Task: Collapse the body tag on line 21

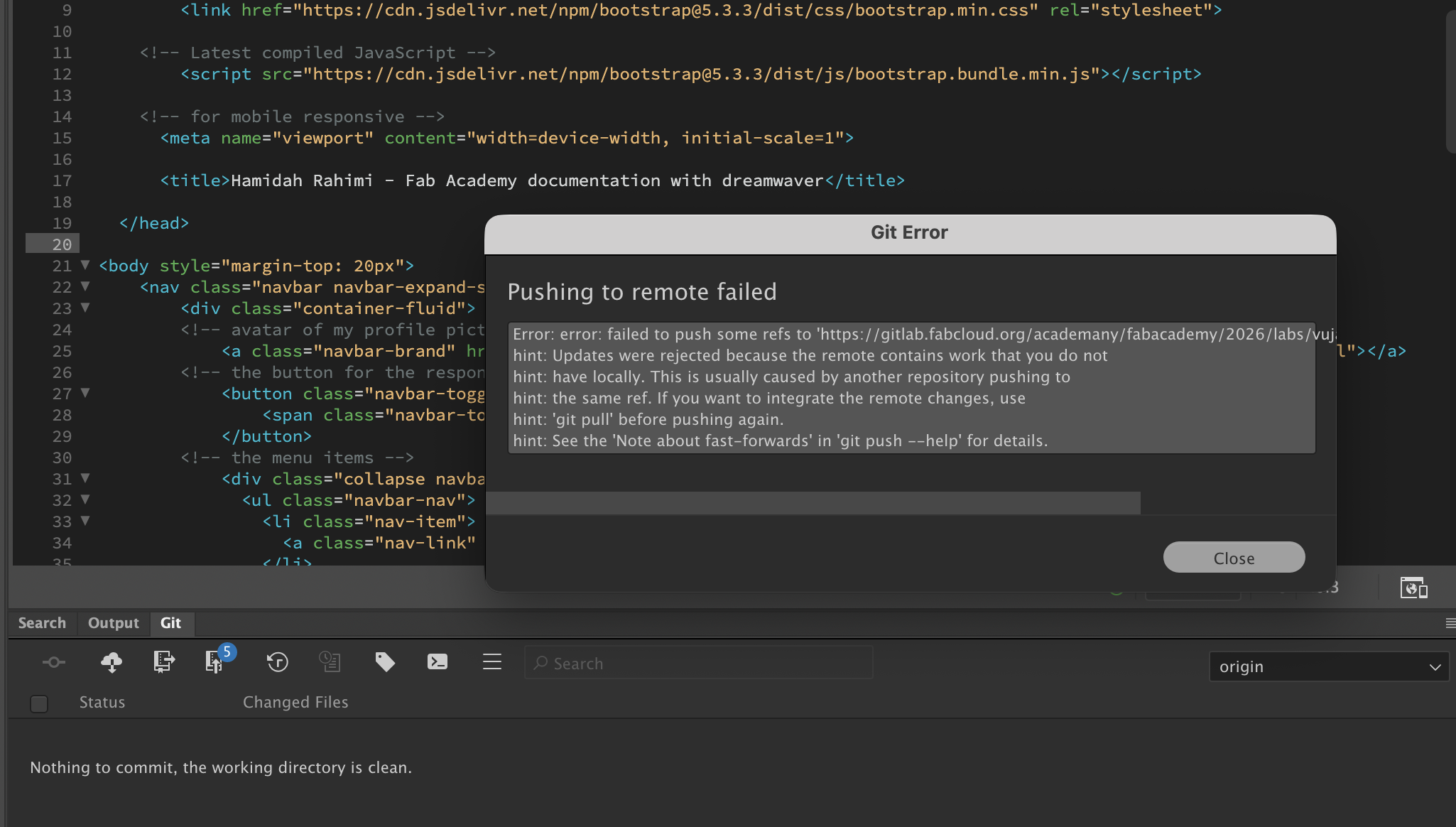Action: tap(85, 265)
